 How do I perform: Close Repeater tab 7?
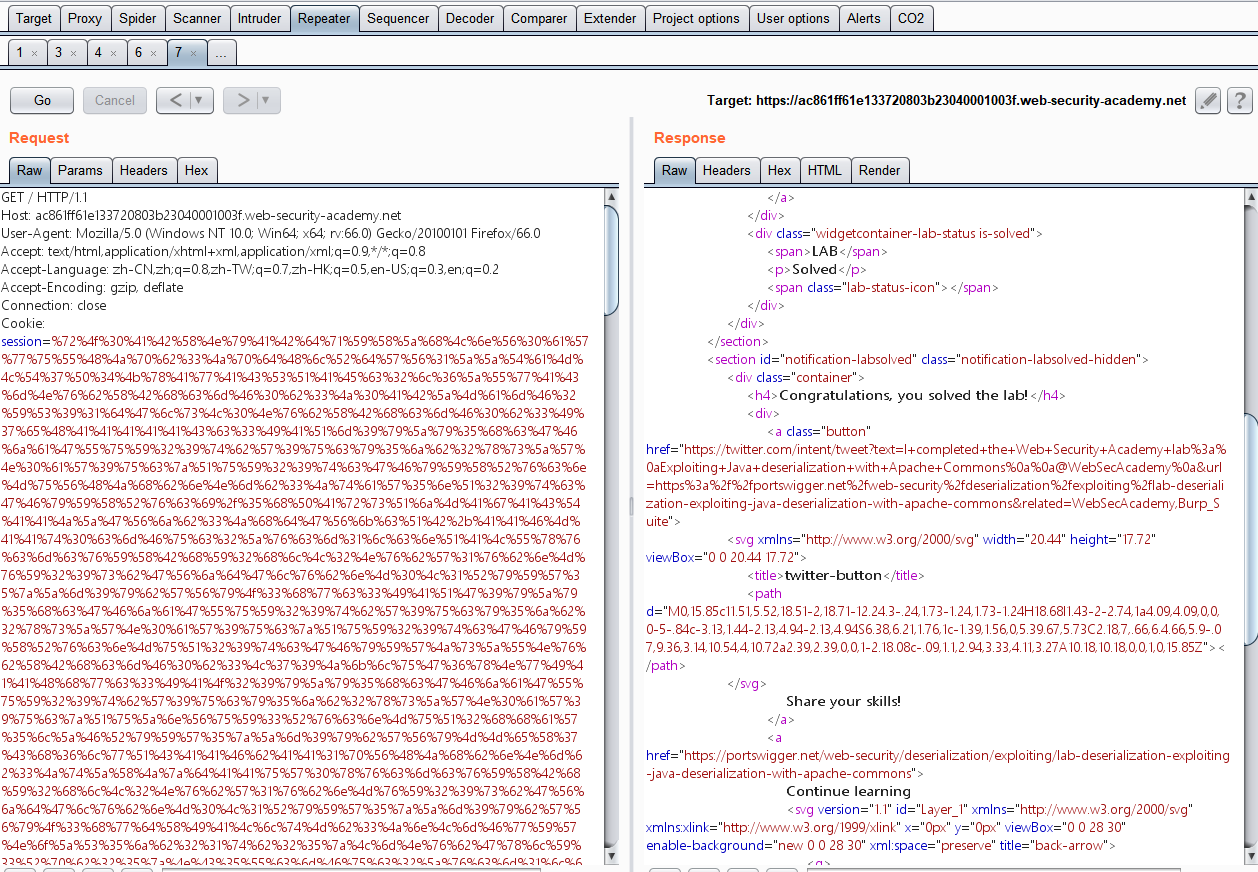point(193,53)
